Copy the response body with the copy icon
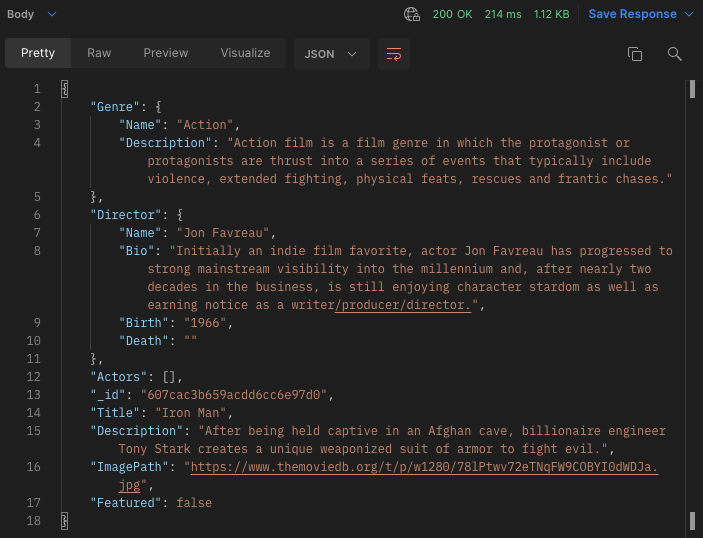Screen dimensions: 703x538 coord(634,54)
